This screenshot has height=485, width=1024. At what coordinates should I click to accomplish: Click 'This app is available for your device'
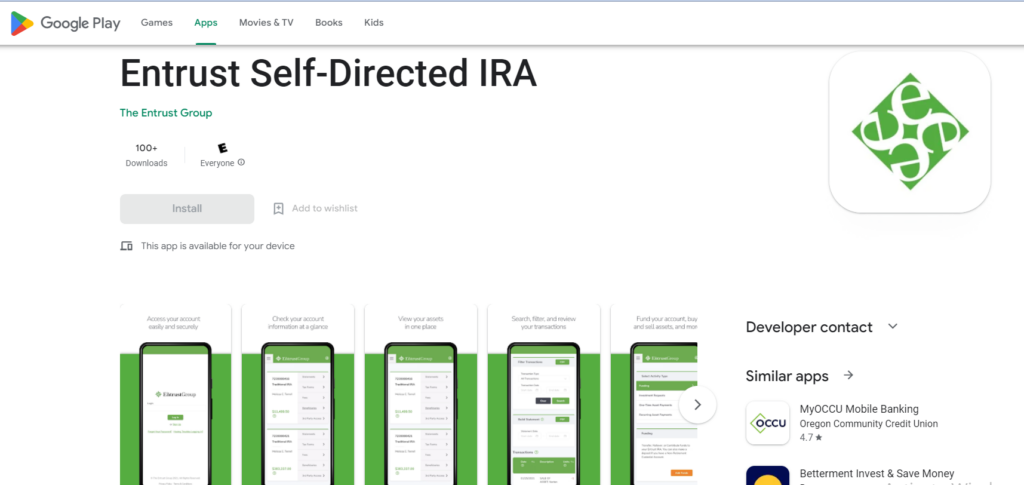pos(217,246)
